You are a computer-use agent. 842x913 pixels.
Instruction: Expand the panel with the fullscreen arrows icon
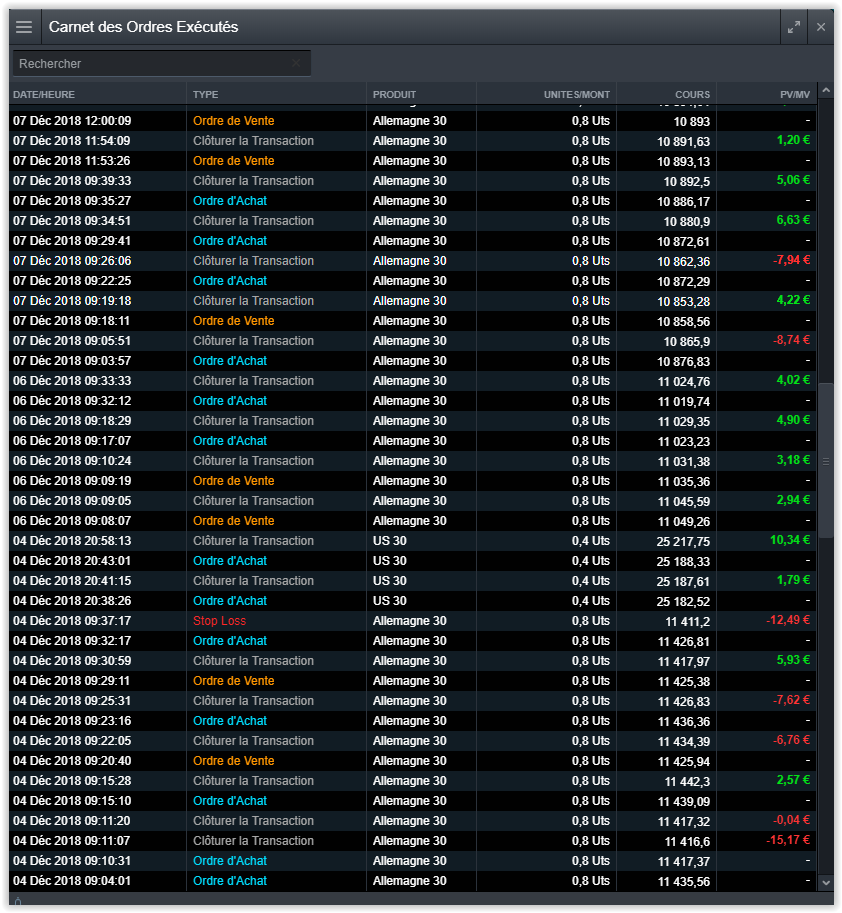pyautogui.click(x=793, y=27)
